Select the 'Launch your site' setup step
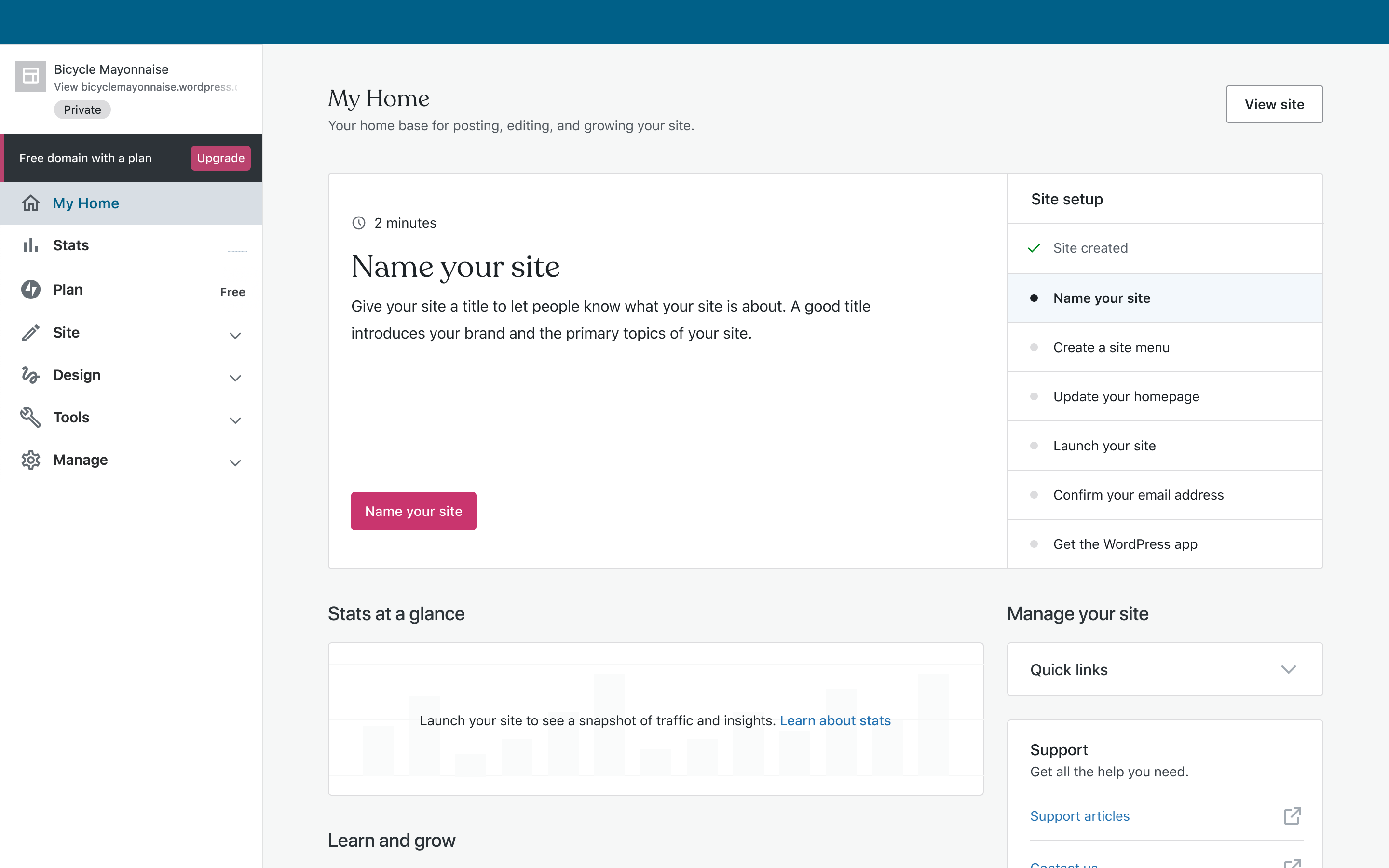This screenshot has width=1389, height=868. coord(1104,446)
